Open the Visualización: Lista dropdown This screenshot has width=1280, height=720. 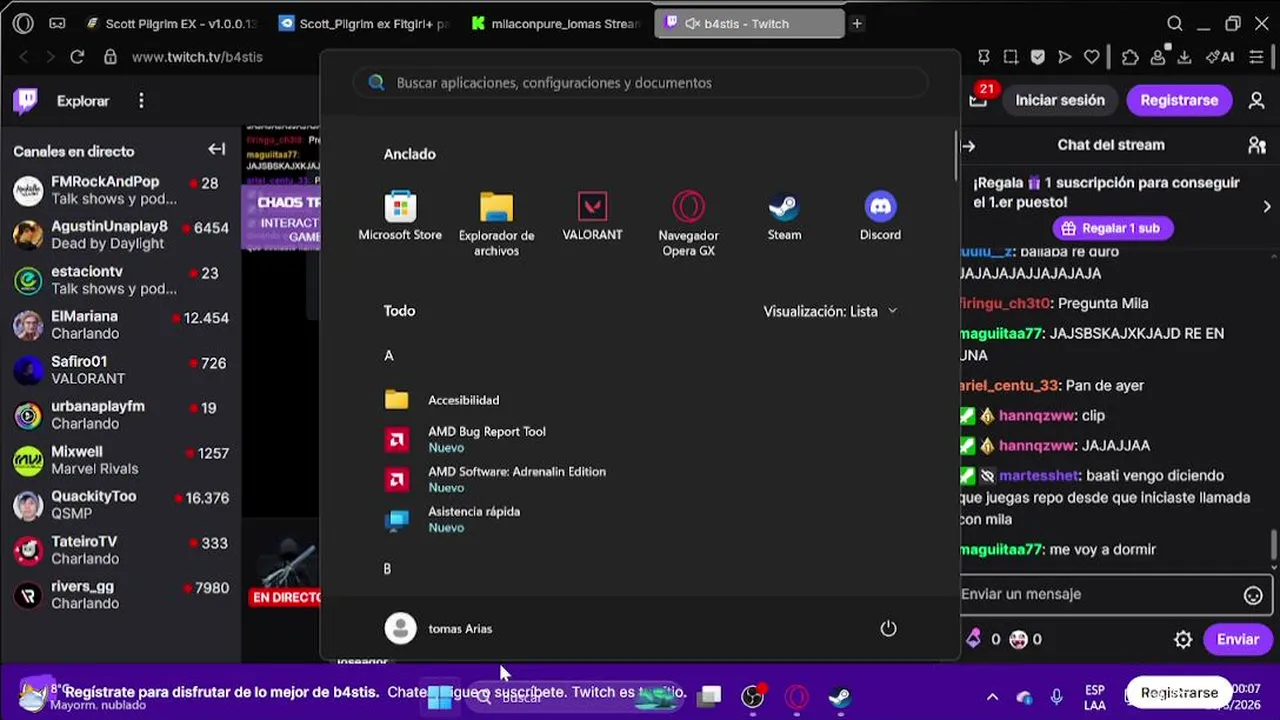[830, 311]
